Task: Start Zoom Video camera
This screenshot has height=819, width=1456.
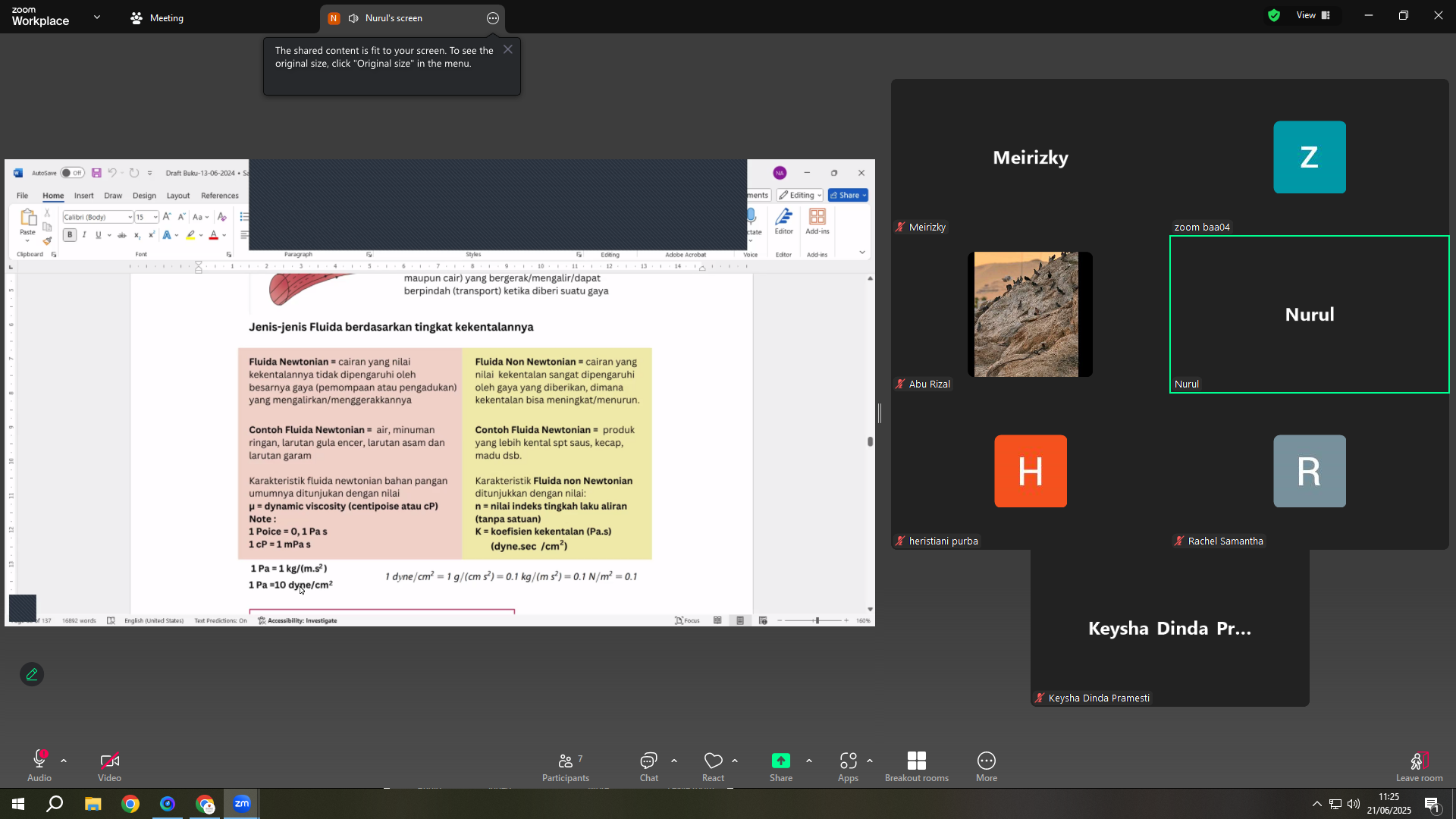Action: [109, 767]
